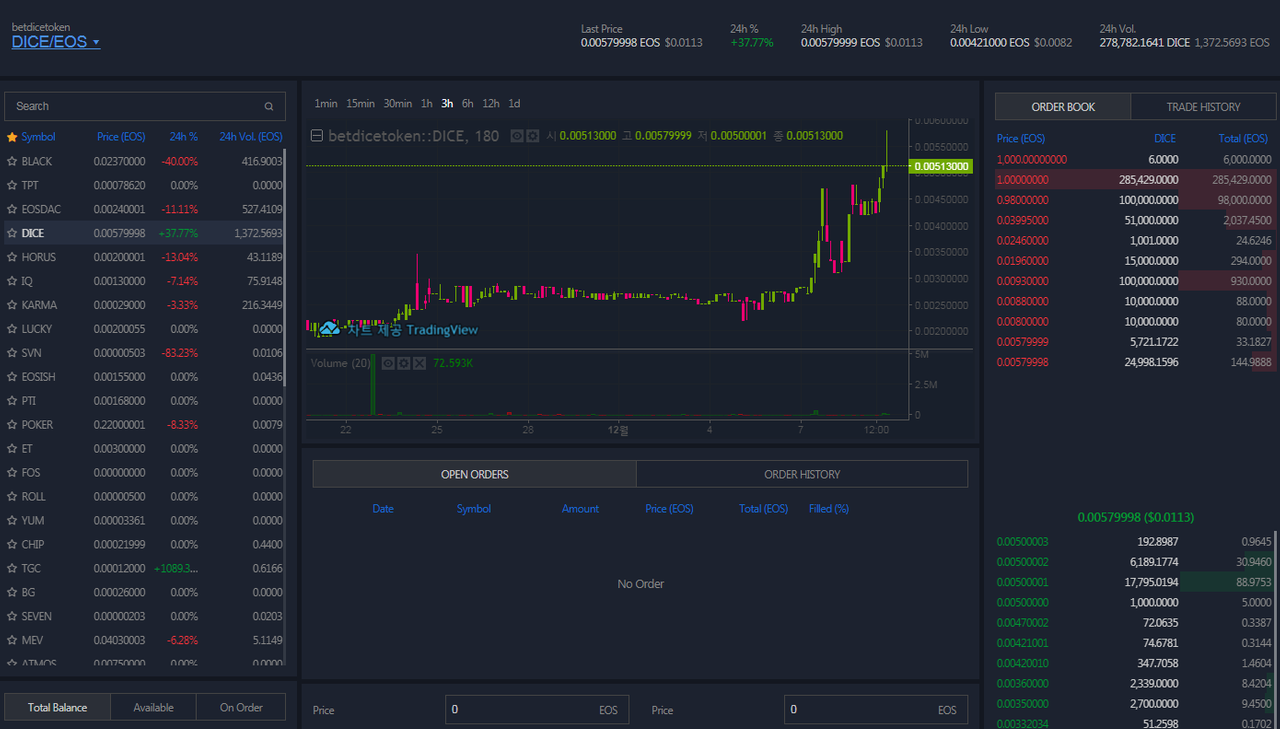Screen dimensions: 1280x729
Task: Show the Total Balance tab
Action: click(x=57, y=707)
